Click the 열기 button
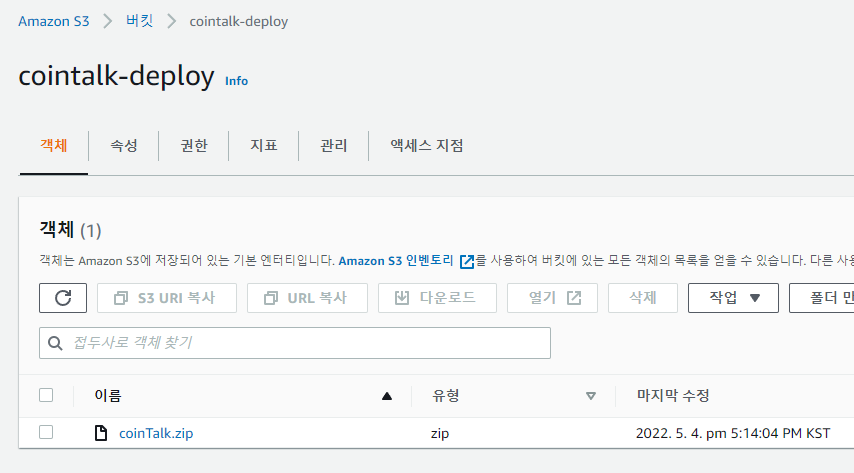Image resolution: width=854 pixels, height=473 pixels. 552,298
